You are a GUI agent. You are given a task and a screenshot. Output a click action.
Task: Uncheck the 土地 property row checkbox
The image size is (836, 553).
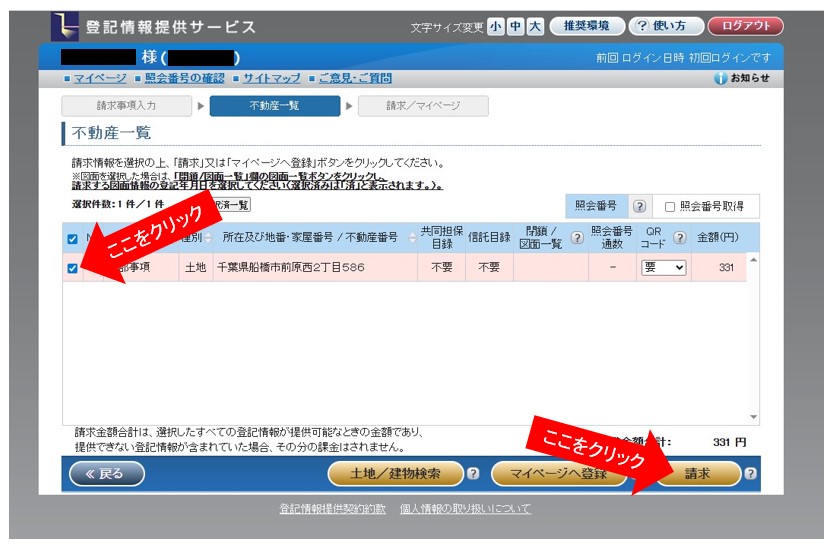(72, 268)
